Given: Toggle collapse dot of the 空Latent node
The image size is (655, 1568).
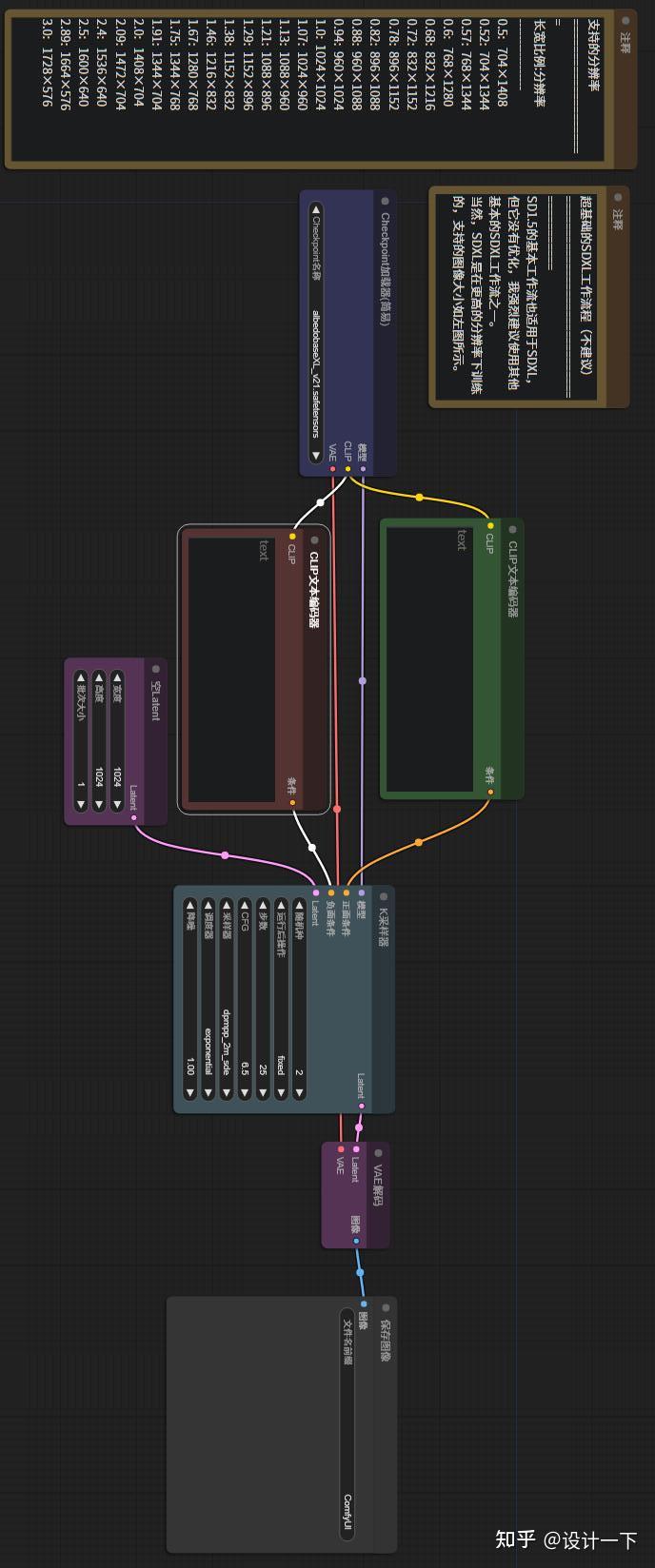Looking at the screenshot, I should 156,668.
